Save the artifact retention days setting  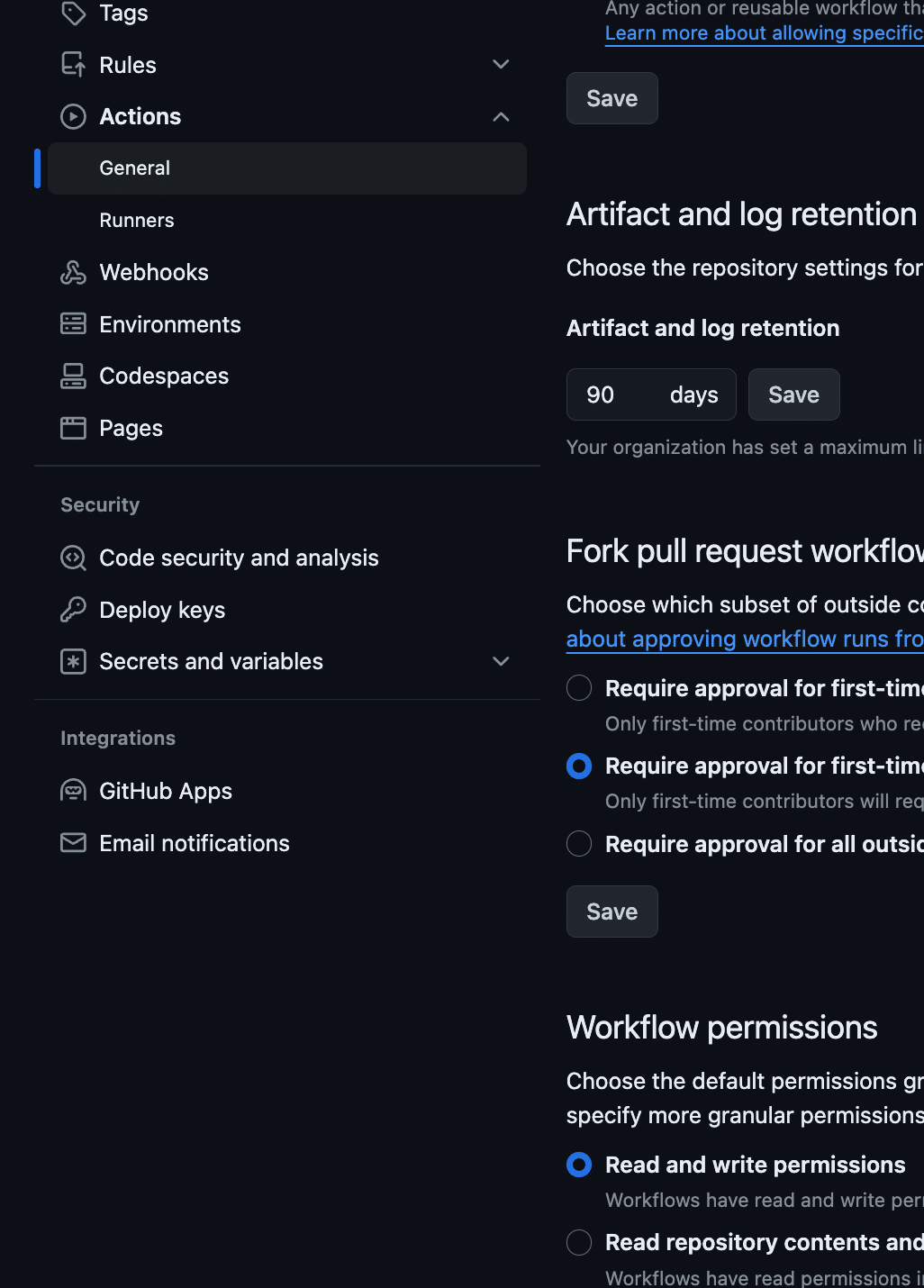[x=793, y=395]
